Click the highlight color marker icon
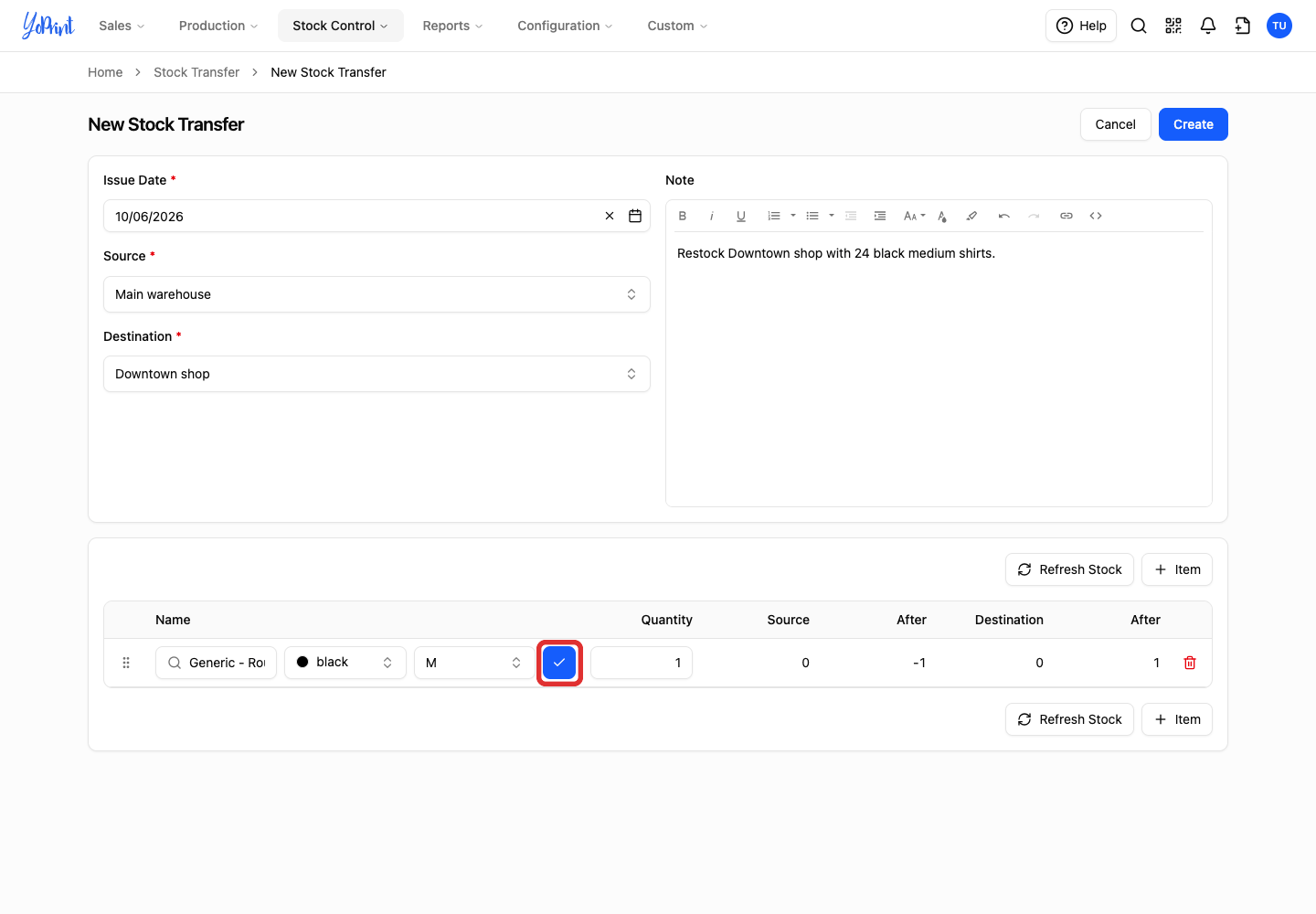 pos(971,216)
